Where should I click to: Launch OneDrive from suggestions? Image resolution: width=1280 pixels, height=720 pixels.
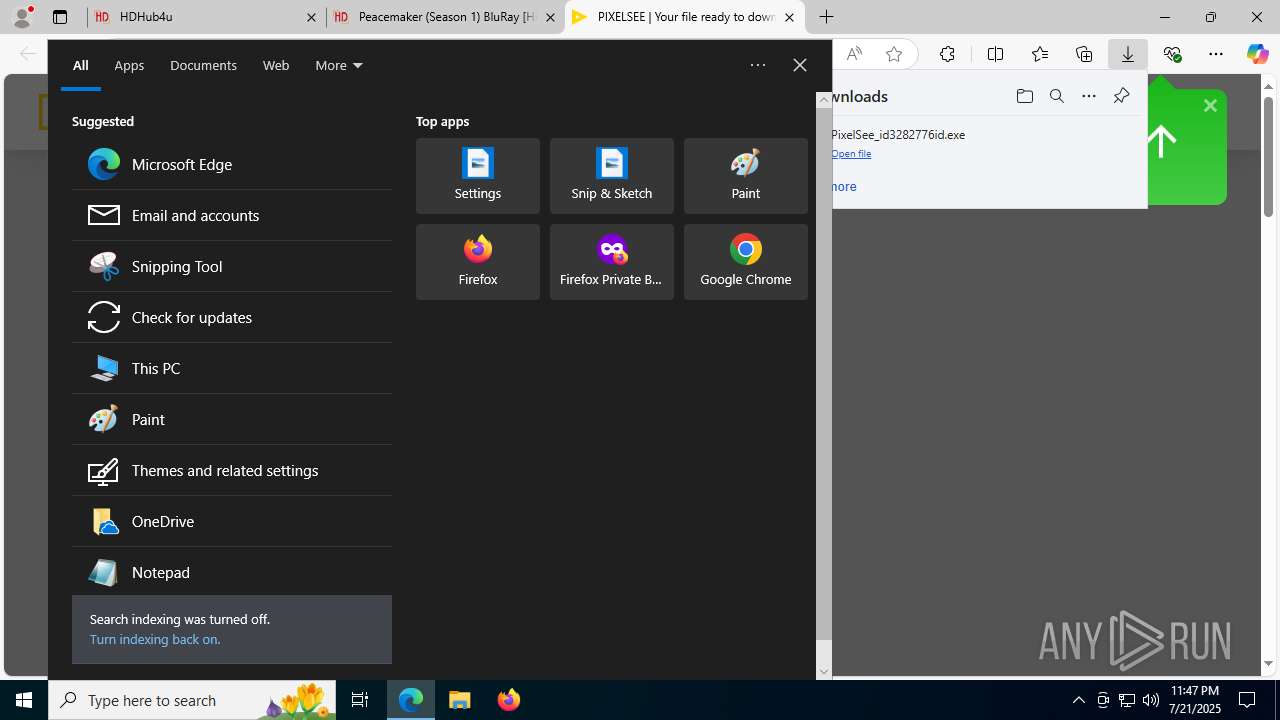pyautogui.click(x=232, y=521)
